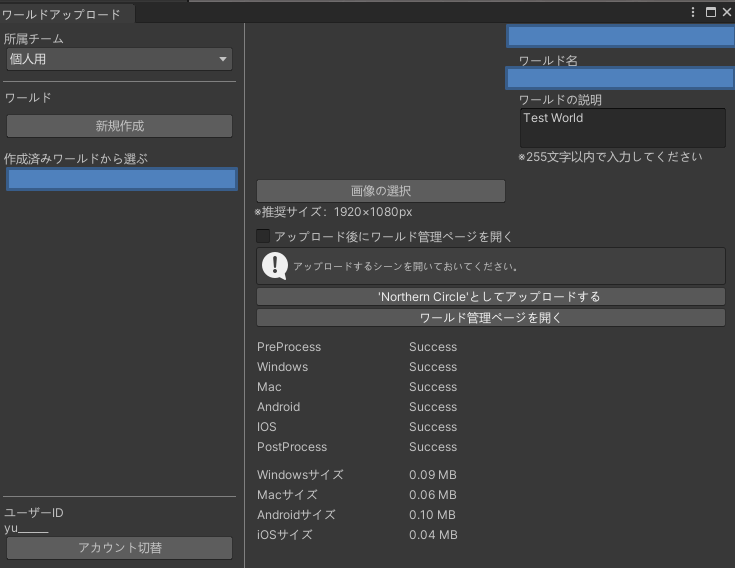Viewport: 735px width, 568px height.
Task: Upload as 'Northern Circle' button
Action: (x=490, y=297)
